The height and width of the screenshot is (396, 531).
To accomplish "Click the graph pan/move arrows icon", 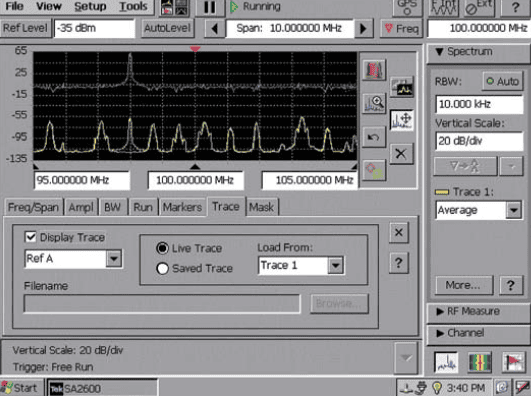I will point(402,120).
